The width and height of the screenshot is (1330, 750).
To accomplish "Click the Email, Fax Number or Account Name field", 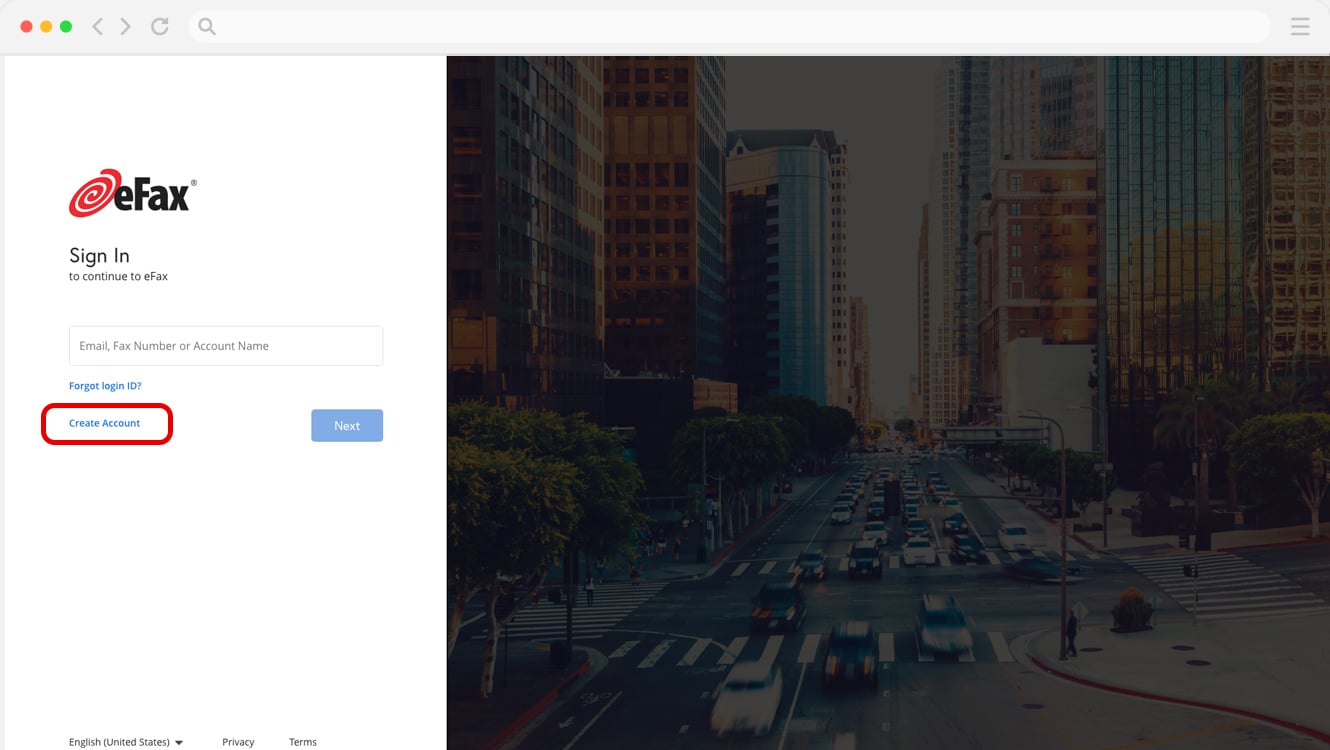I will (x=225, y=345).
